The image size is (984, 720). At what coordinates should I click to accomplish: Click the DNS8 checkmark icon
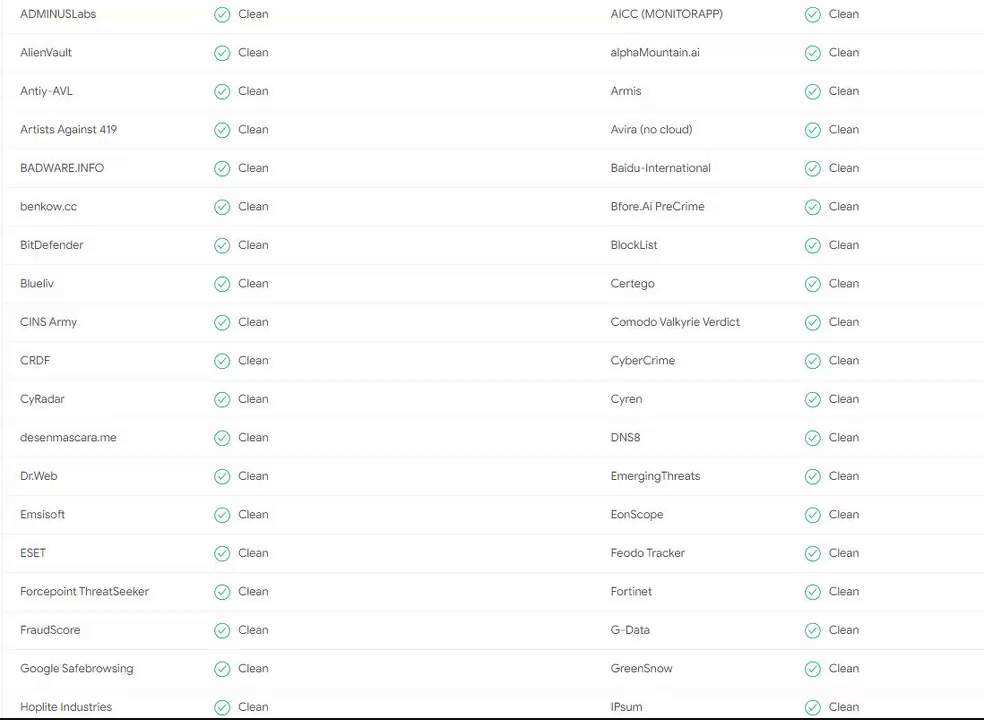coord(813,438)
